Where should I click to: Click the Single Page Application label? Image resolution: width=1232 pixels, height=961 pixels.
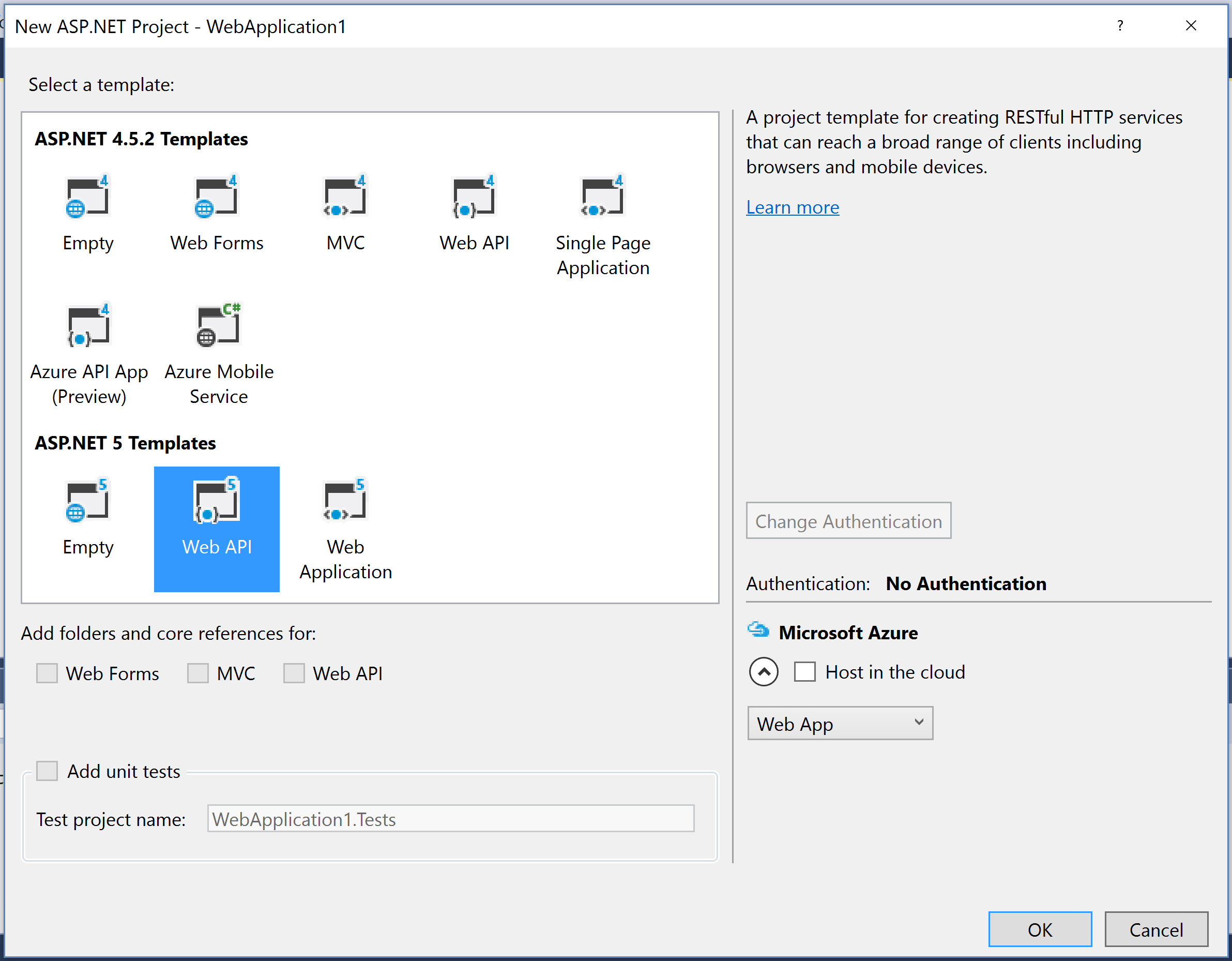click(603, 255)
